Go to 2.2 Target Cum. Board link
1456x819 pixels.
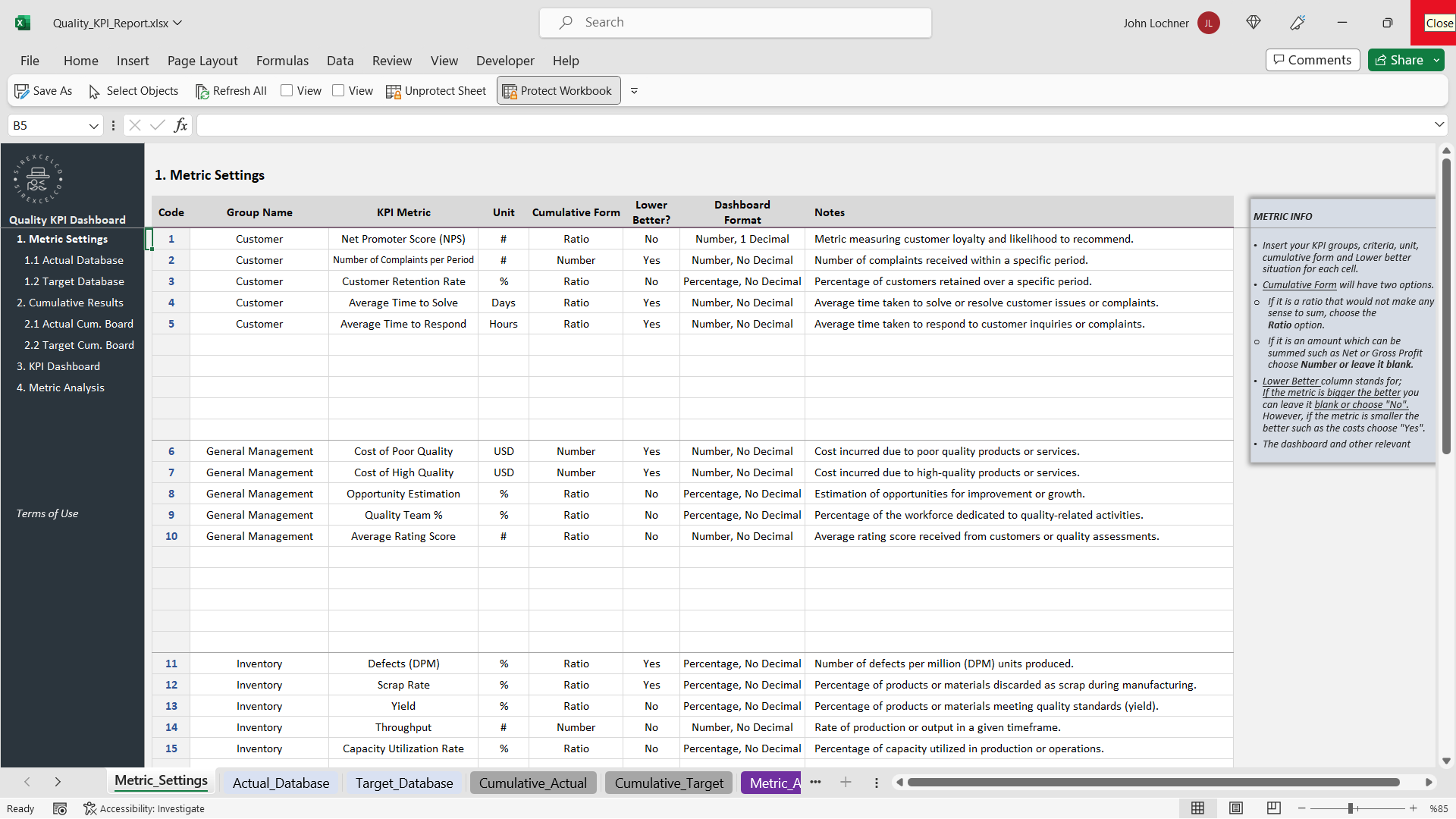click(x=79, y=345)
